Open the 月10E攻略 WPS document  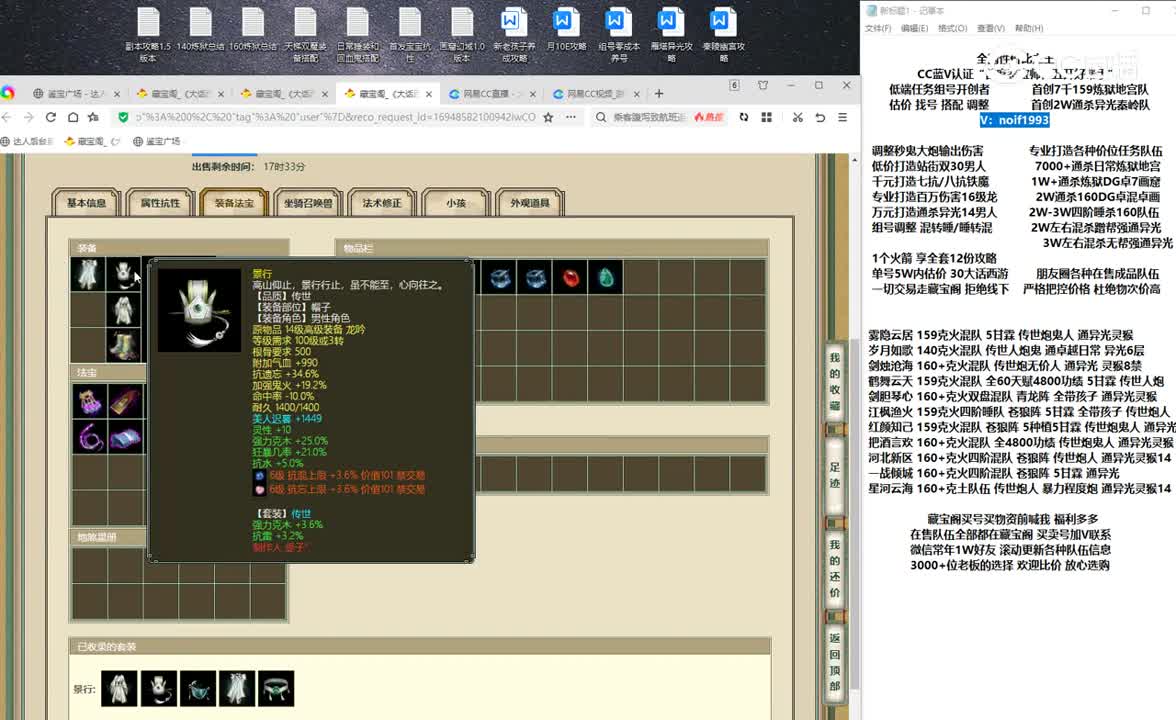(x=566, y=30)
